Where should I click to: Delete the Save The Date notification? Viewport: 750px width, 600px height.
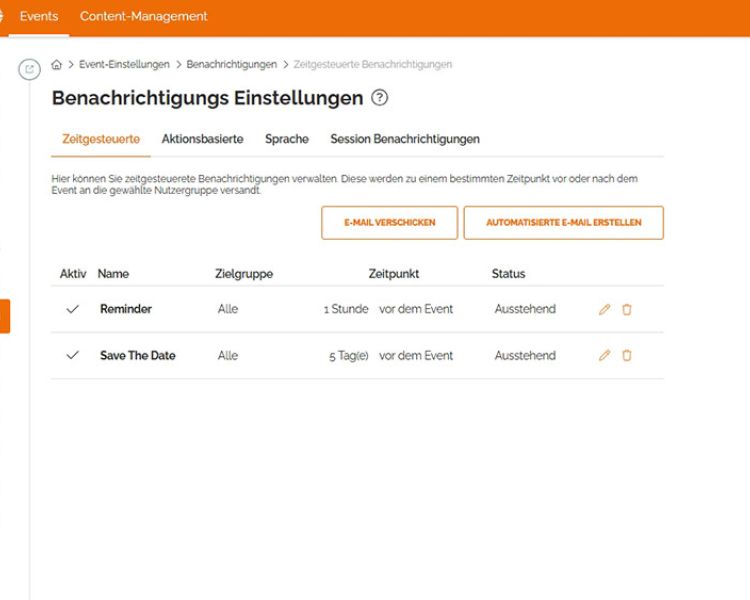[627, 356]
